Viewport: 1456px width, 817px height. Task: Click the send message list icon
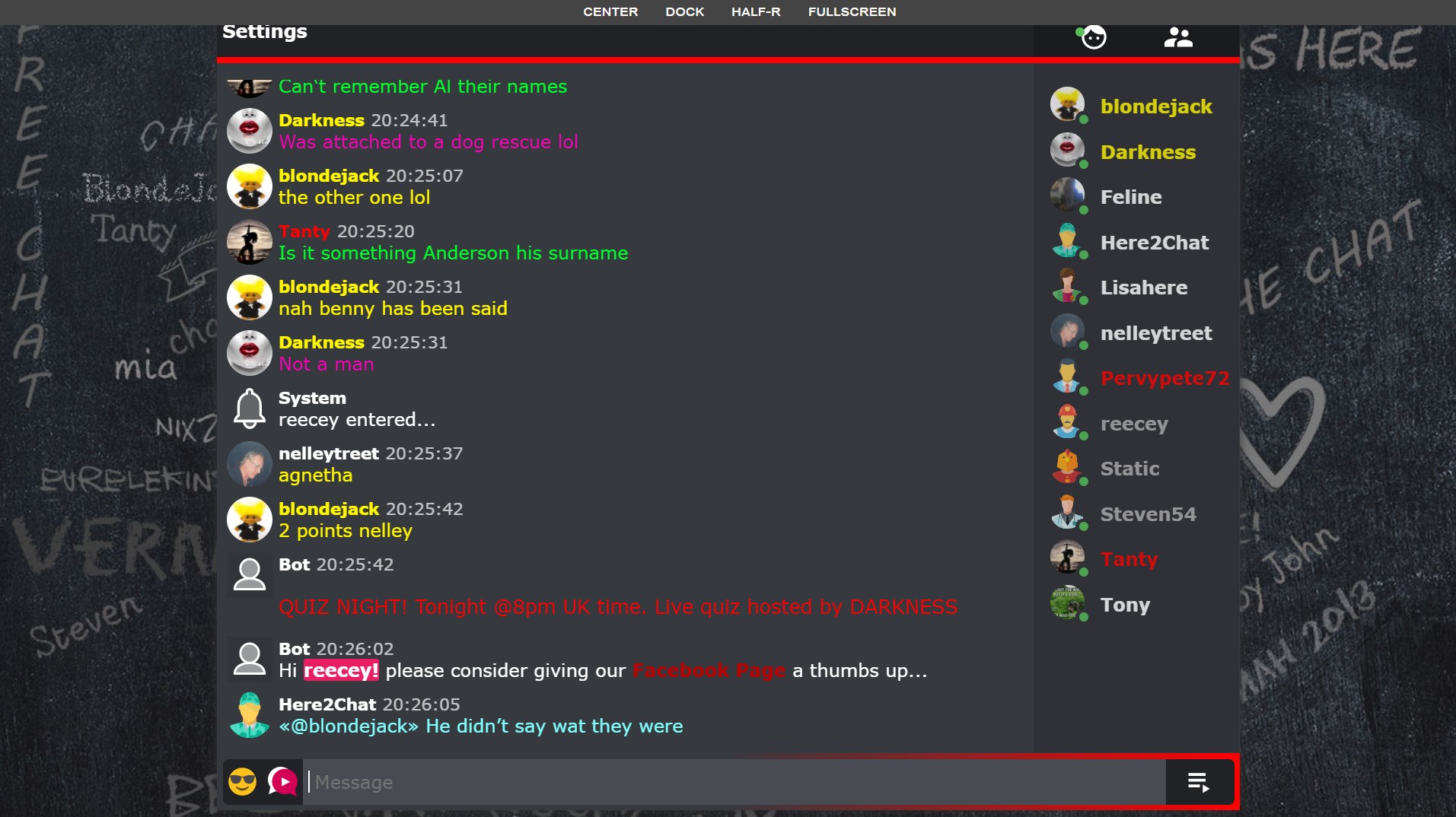(1199, 782)
